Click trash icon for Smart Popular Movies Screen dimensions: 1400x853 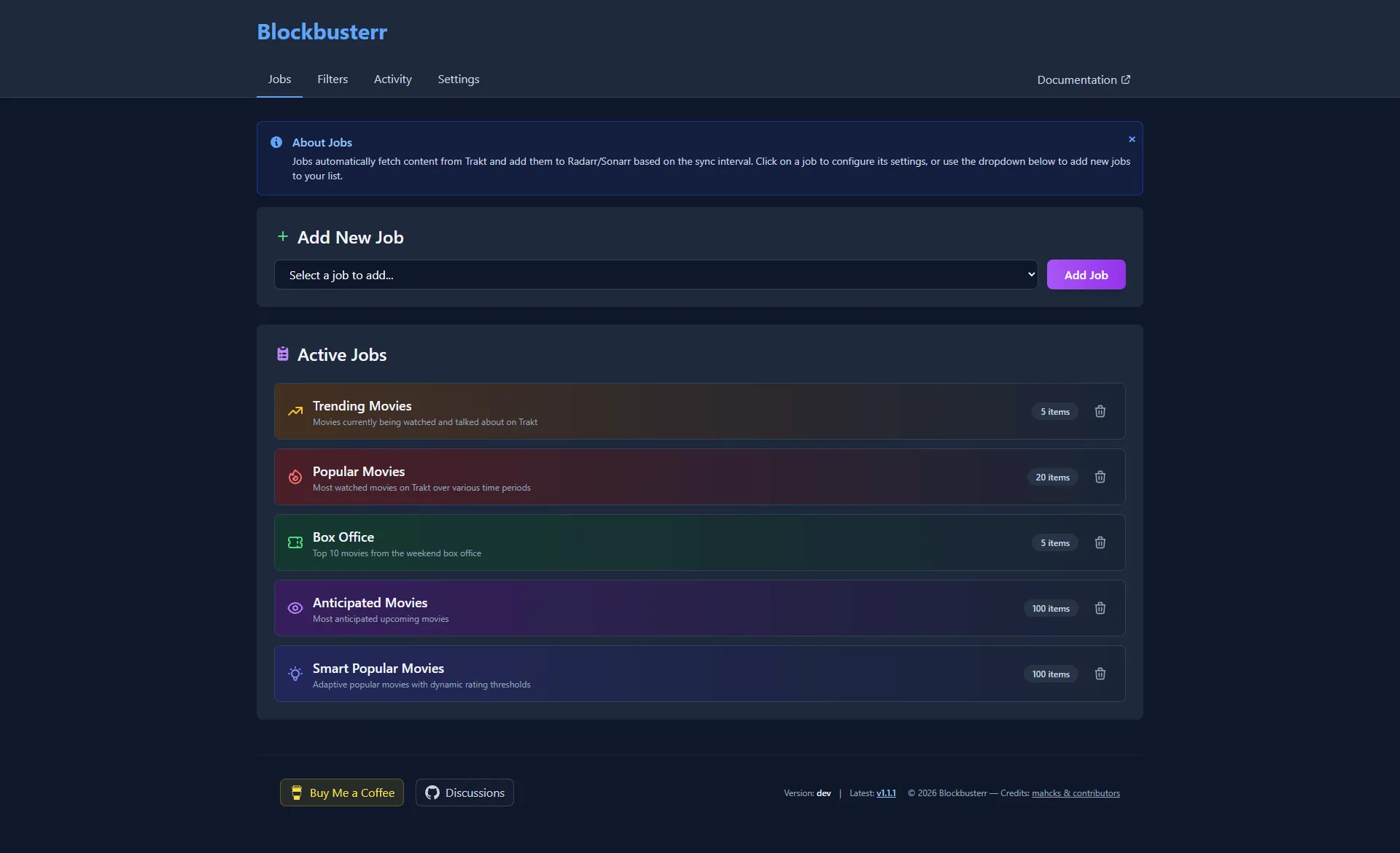(1100, 674)
